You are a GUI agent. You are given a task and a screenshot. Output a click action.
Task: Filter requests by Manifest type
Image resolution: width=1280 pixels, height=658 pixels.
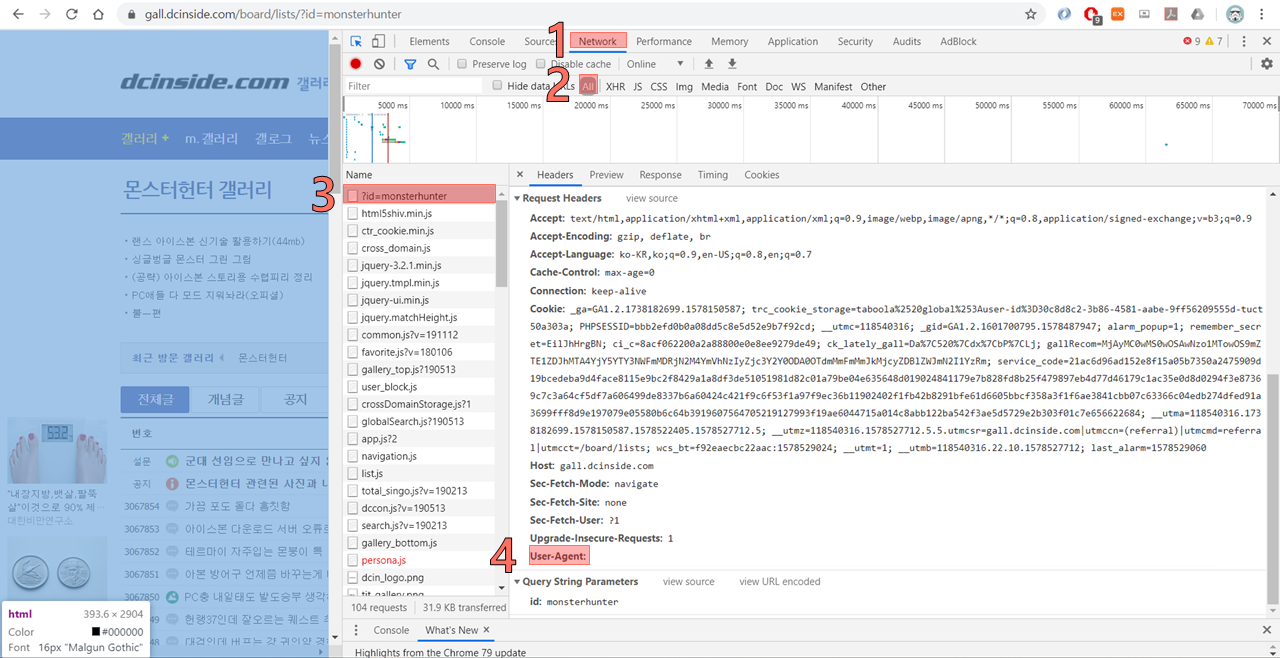point(833,87)
